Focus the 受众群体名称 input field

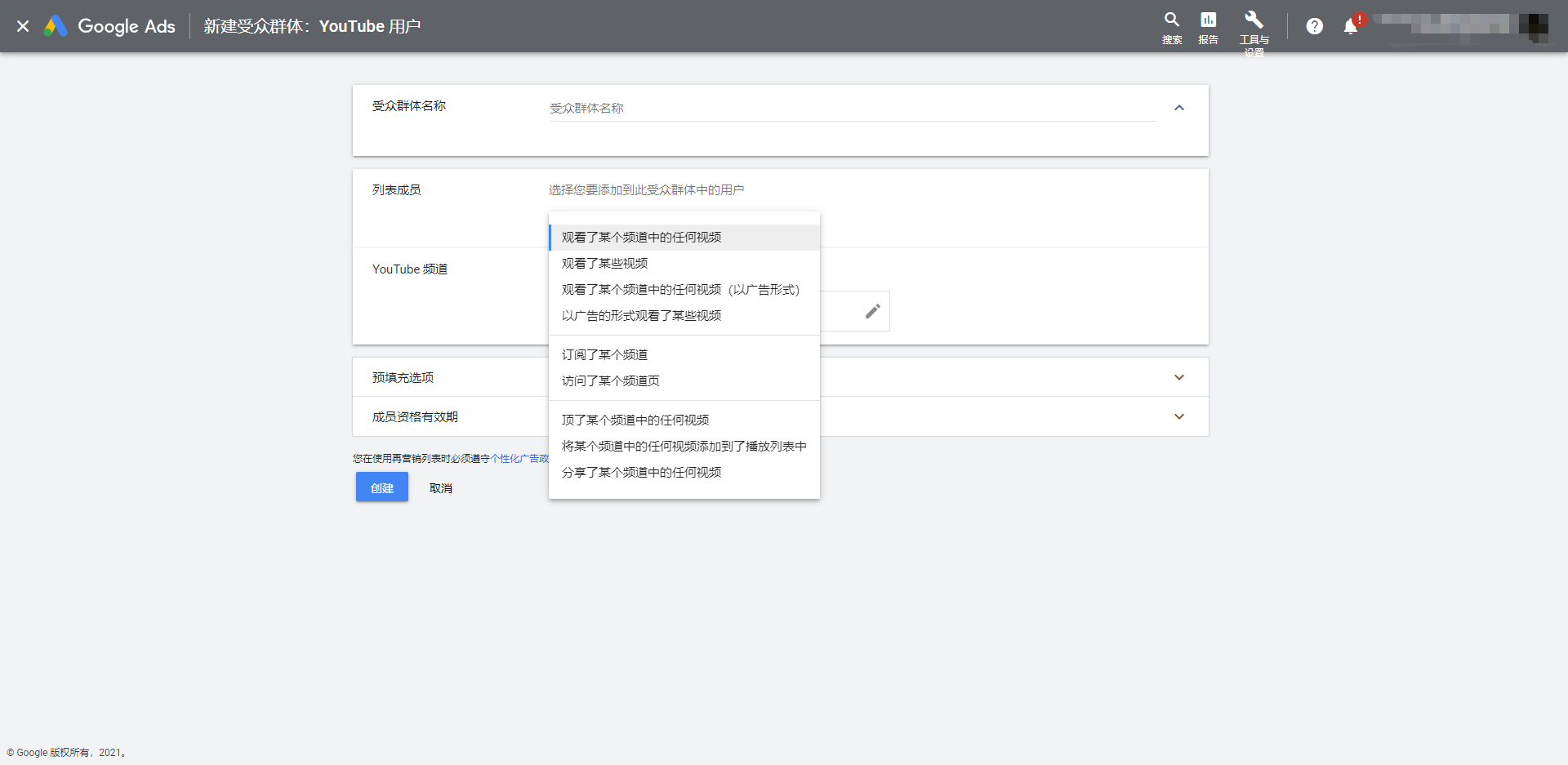click(853, 109)
